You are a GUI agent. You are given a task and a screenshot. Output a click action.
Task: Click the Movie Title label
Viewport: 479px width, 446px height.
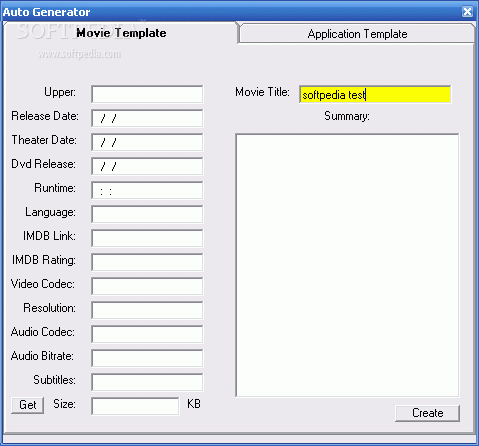(262, 92)
